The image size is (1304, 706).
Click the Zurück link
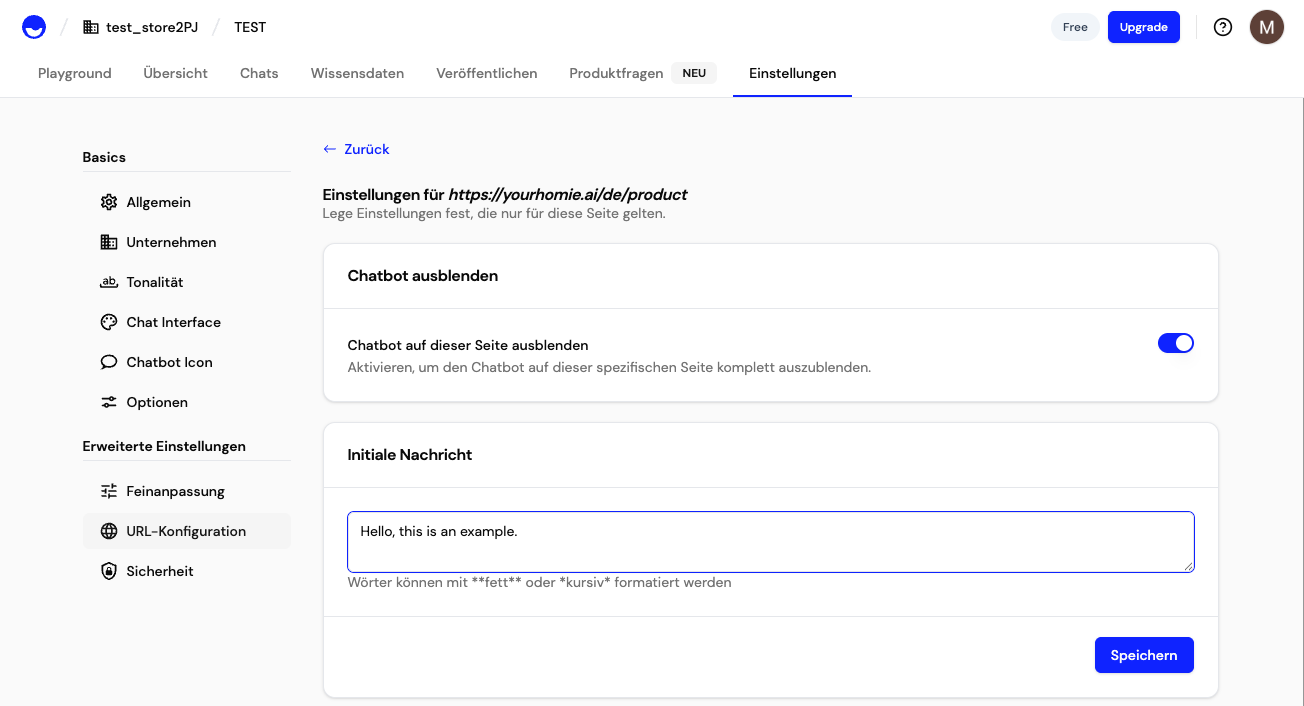point(355,148)
